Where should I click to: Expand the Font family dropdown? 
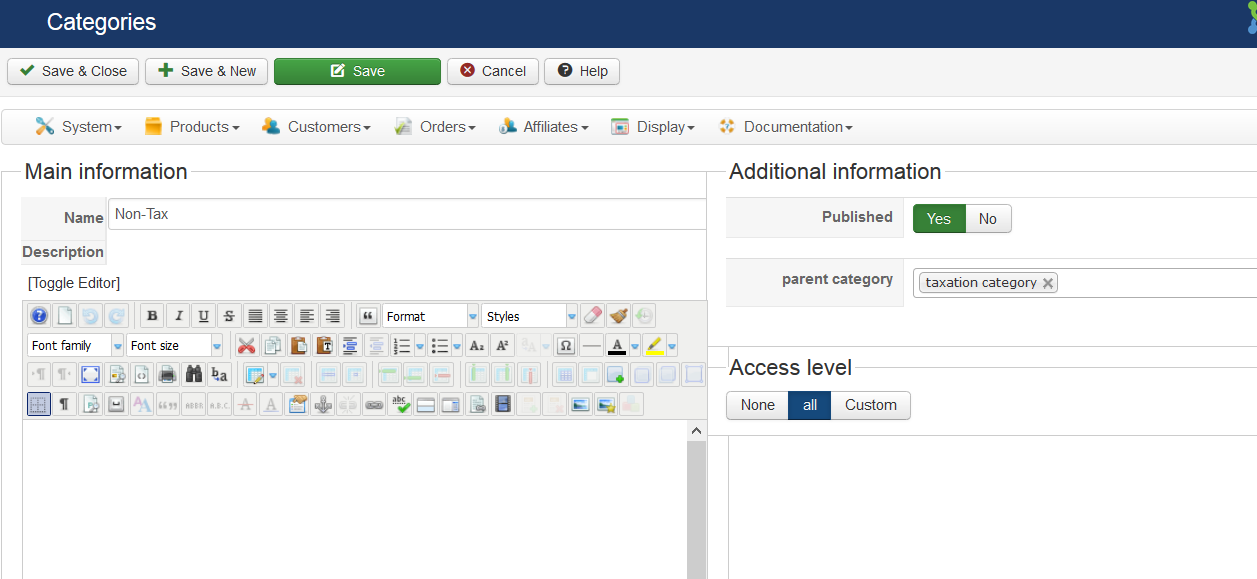[75, 346]
